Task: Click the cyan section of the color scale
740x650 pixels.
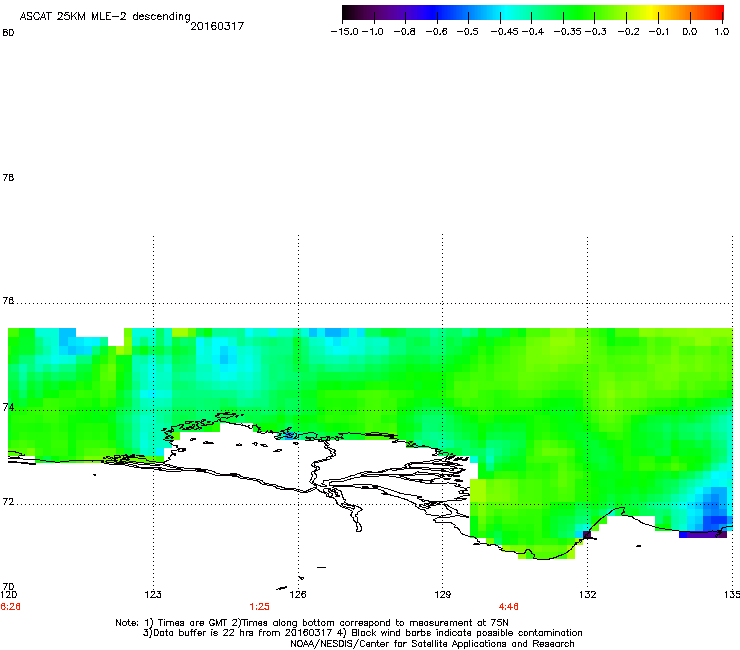Action: tap(505, 12)
